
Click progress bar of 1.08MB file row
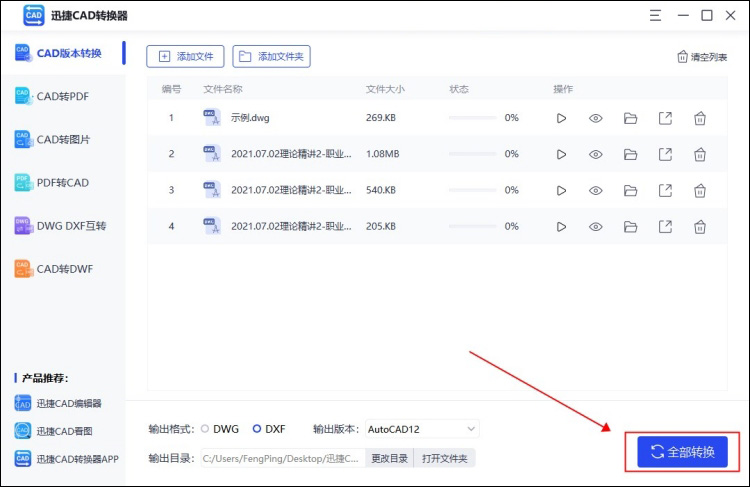[473, 154]
